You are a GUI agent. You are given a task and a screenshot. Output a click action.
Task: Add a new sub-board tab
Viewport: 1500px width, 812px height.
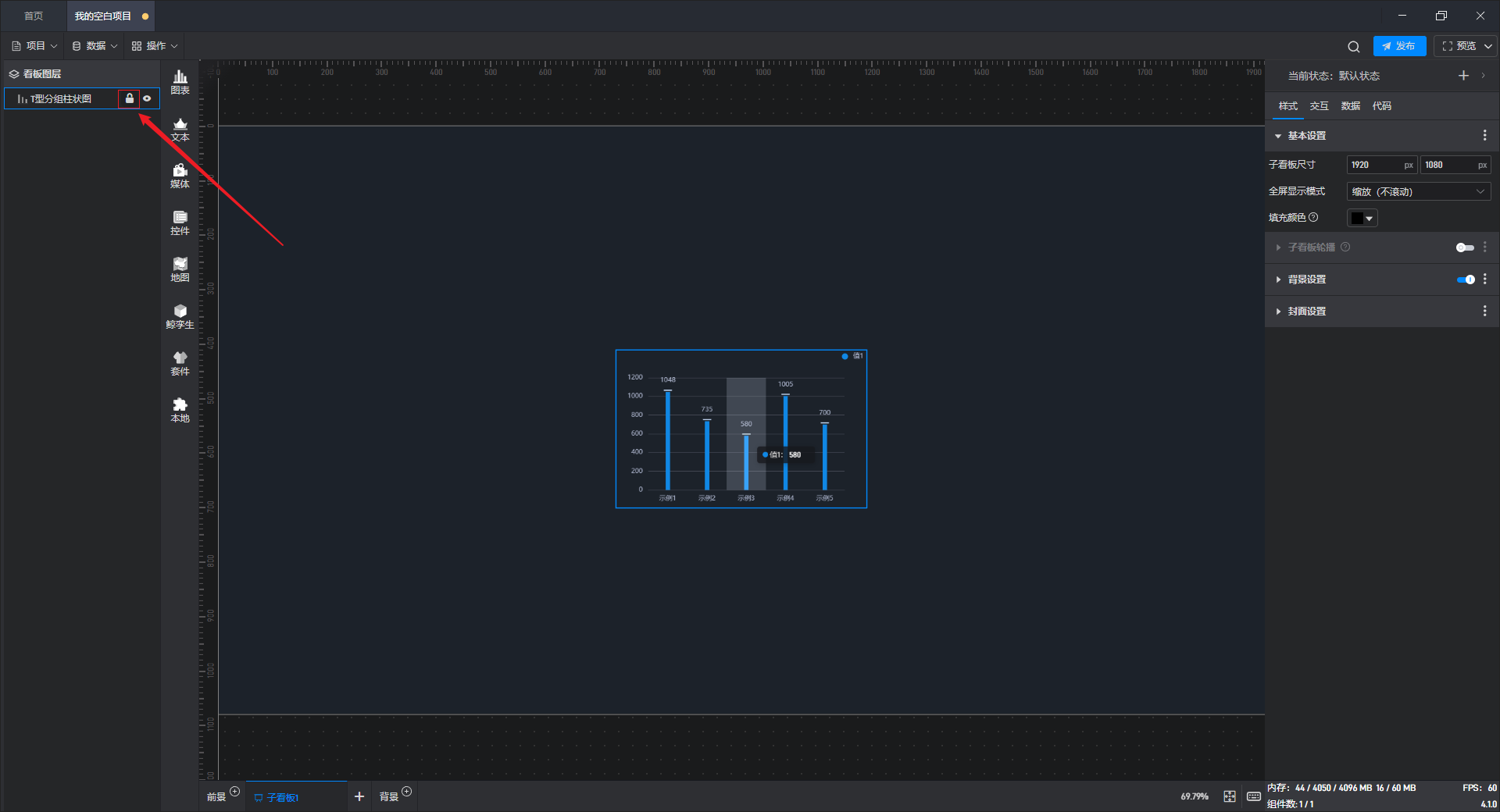(x=359, y=796)
